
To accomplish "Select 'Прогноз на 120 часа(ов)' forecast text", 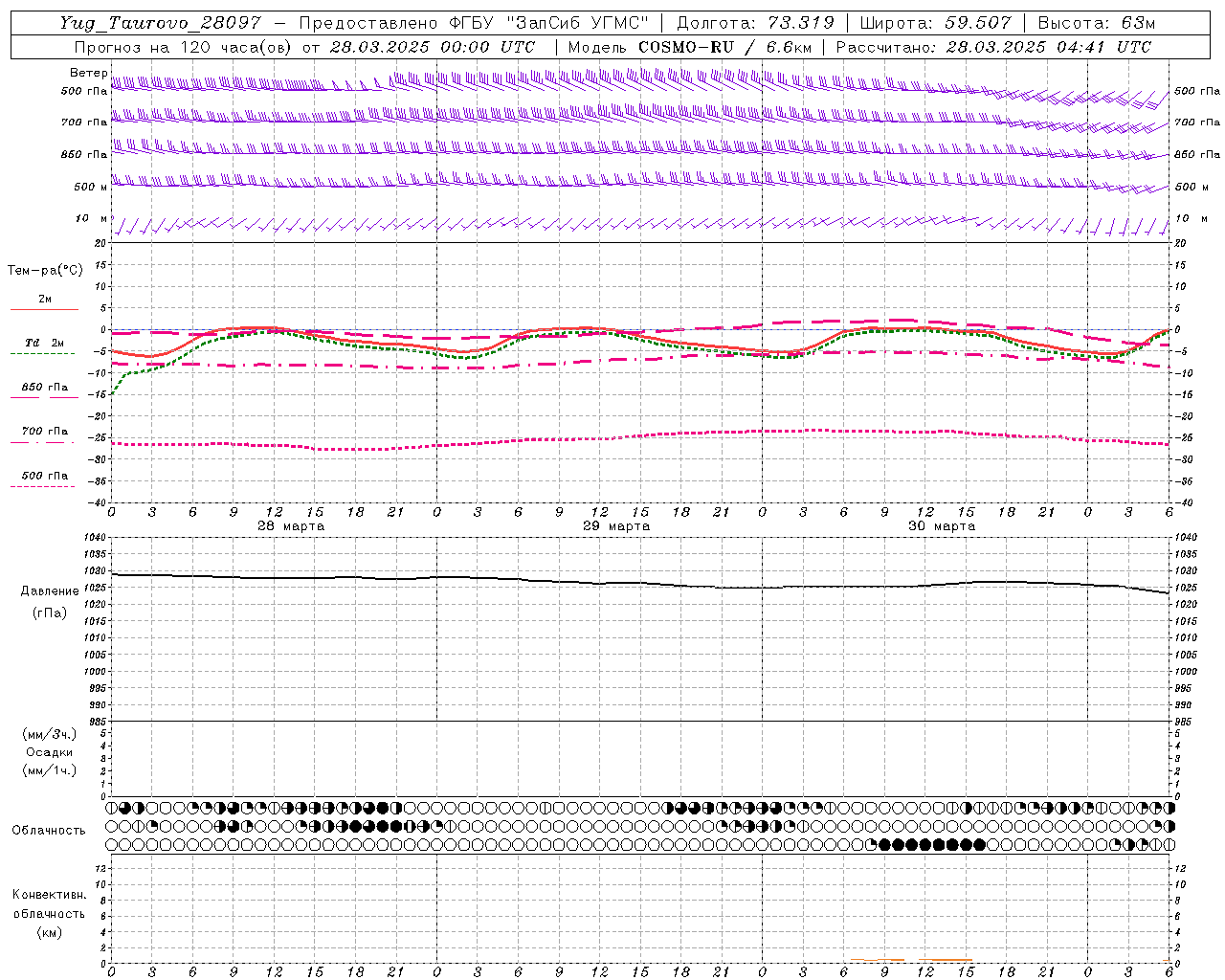I will coord(182,47).
